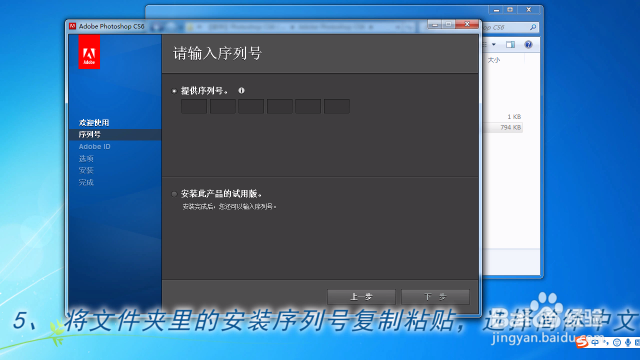Open the view options dropdown arrow in the Explorer window

pos(493,44)
